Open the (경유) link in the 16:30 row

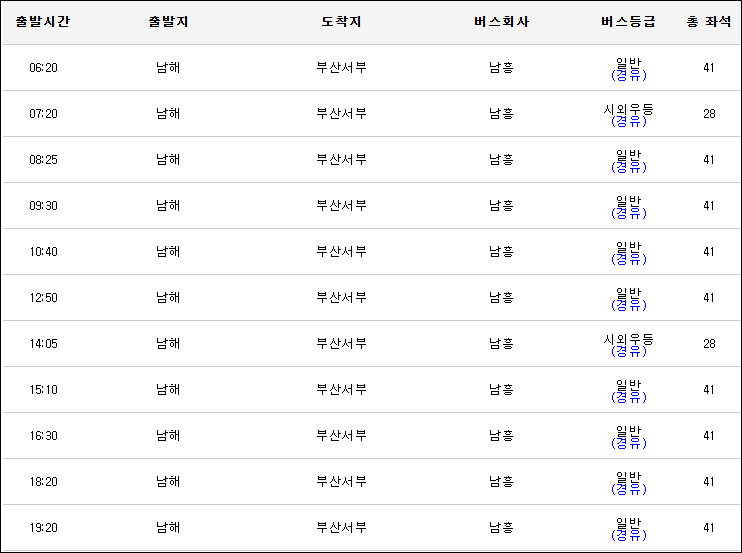point(628,443)
